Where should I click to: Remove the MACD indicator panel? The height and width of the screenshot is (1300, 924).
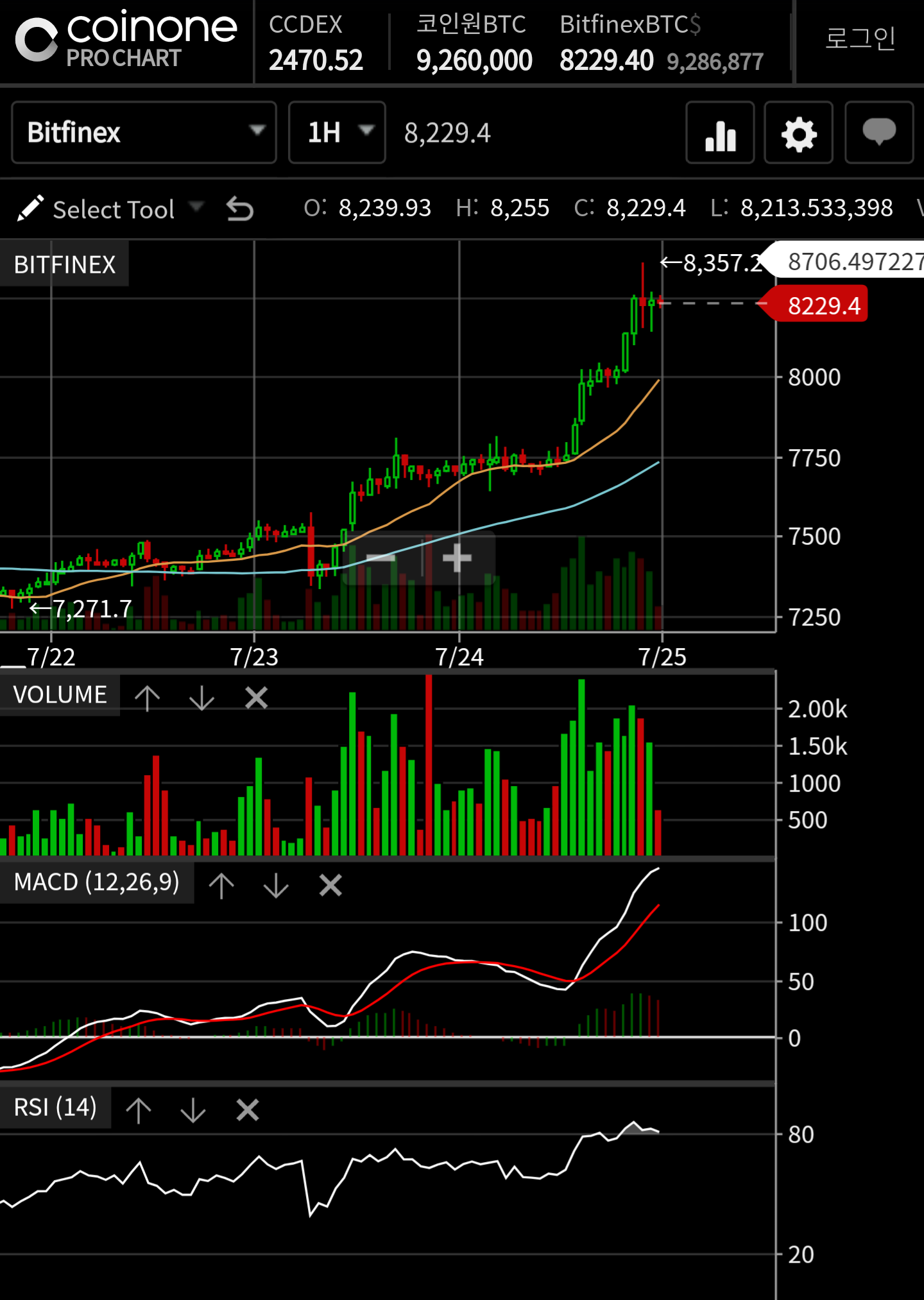click(330, 885)
